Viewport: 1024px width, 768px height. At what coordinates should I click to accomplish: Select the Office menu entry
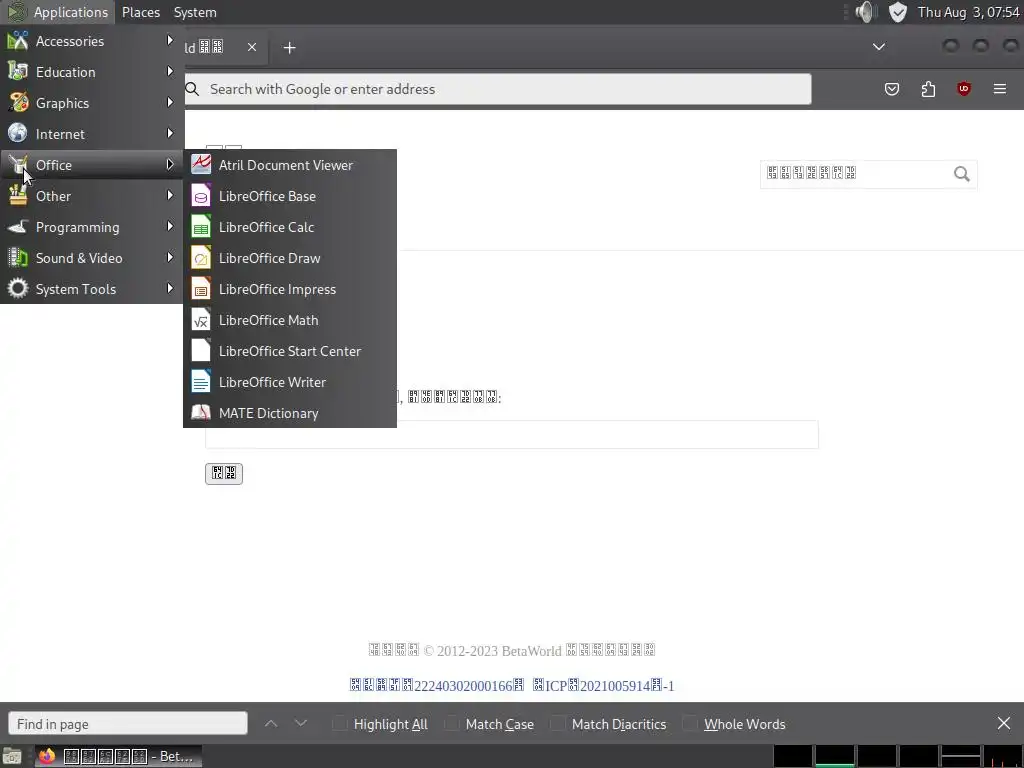(92, 165)
